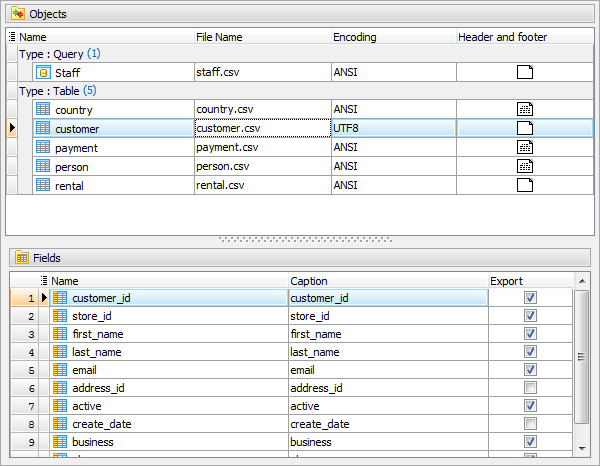Uncheck Export for store_id
Screen dimensions: 600x466
(530, 316)
